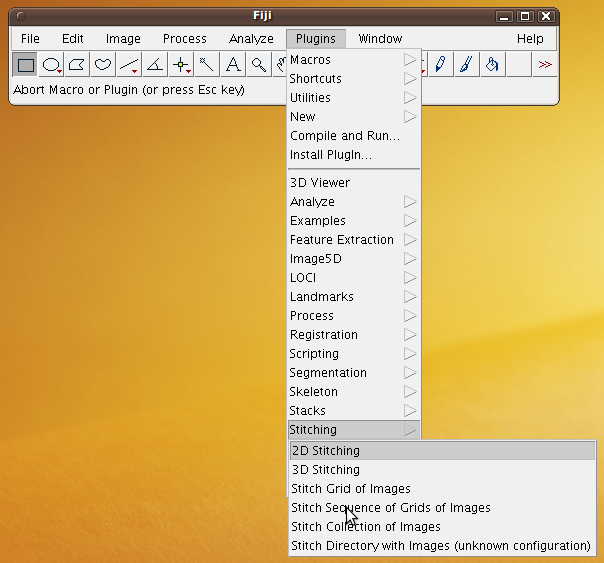Choose Compile and Run...
The width and height of the screenshot is (604, 563).
[x=354, y=136]
